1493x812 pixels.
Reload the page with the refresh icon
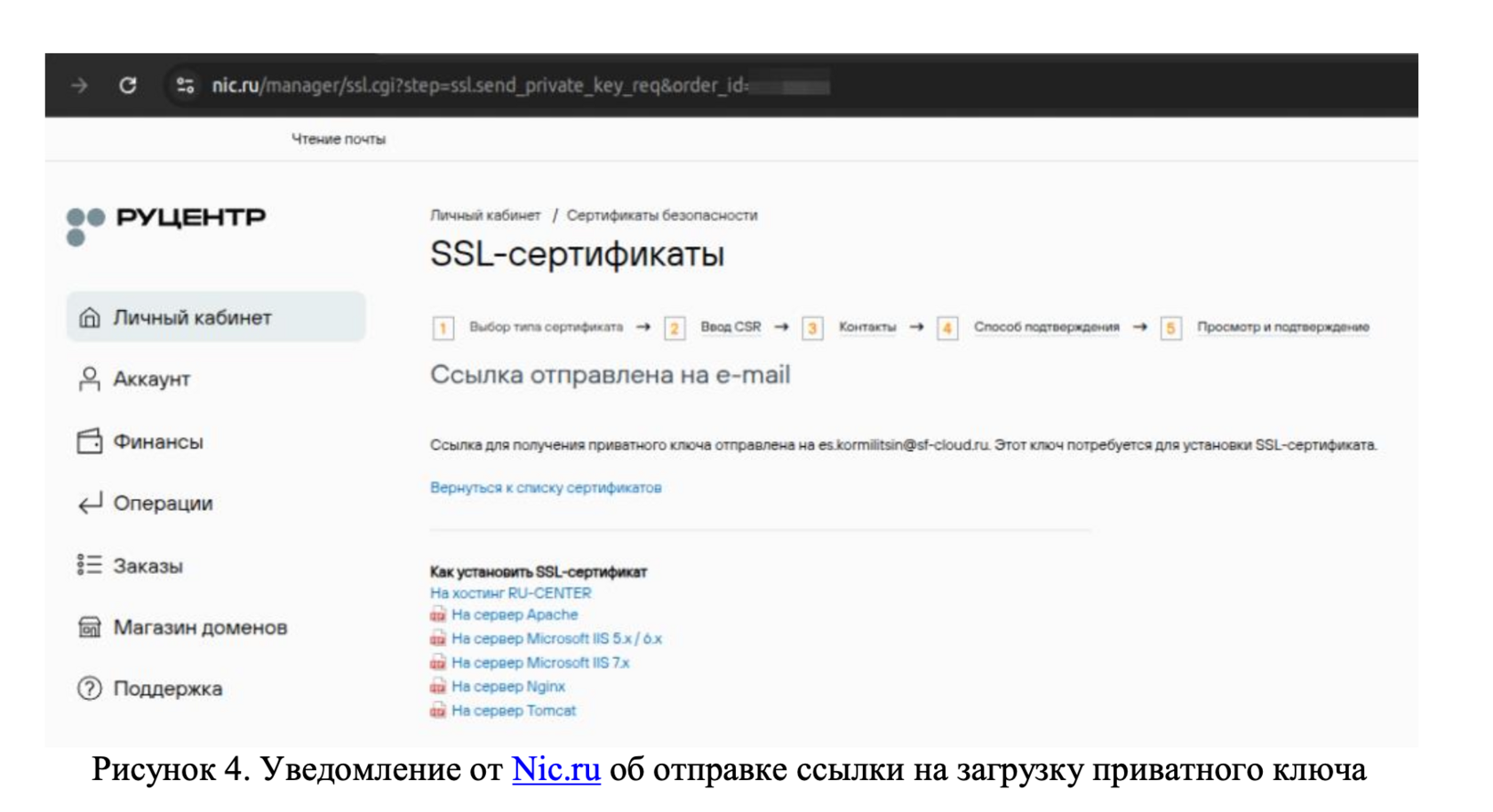128,85
